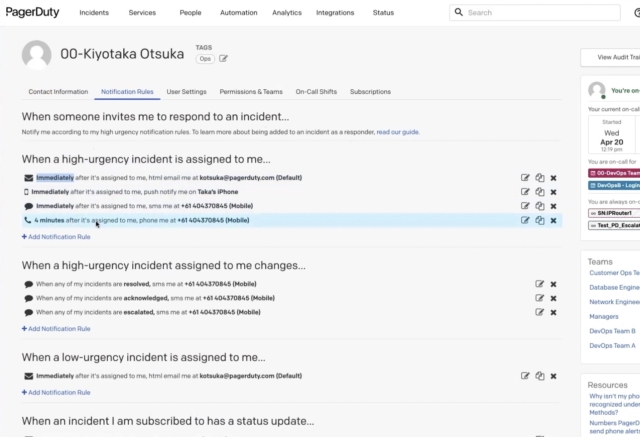Edit the acknowledged incidents sms rule
Viewport: 640px width, 437px height.
coord(539,298)
